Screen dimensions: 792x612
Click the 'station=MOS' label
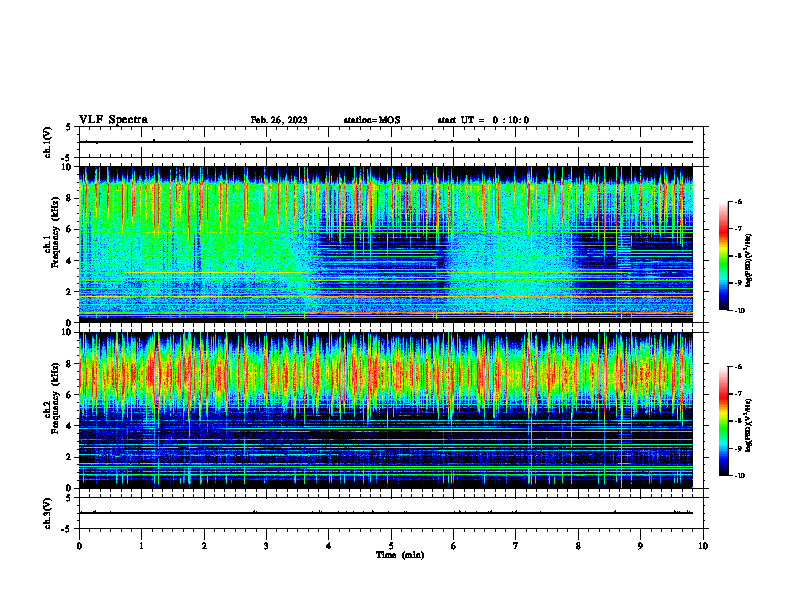[372, 120]
